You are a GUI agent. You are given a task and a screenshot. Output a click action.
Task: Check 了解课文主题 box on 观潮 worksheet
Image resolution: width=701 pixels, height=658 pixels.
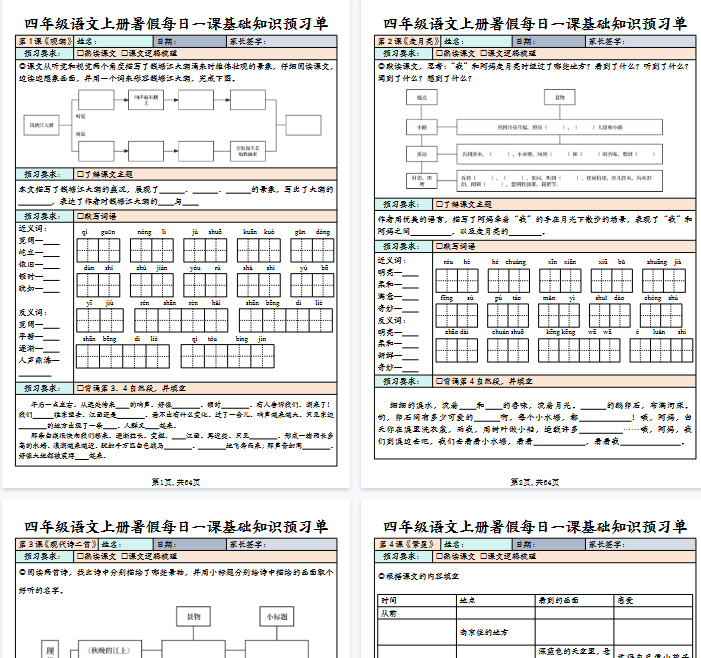click(81, 173)
